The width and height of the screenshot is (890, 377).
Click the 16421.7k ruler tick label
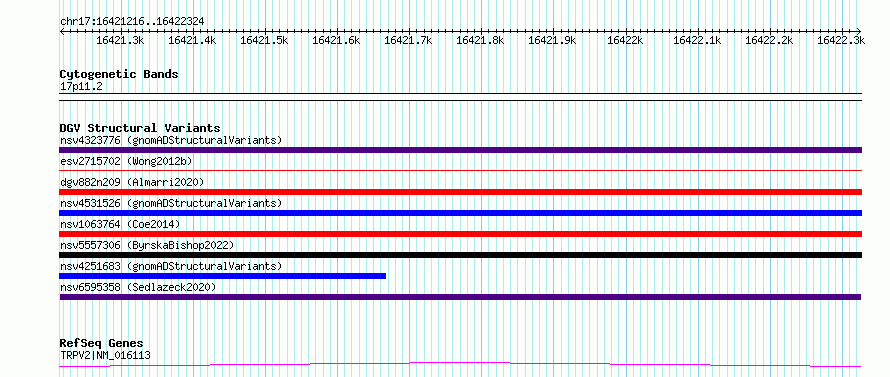(x=409, y=40)
